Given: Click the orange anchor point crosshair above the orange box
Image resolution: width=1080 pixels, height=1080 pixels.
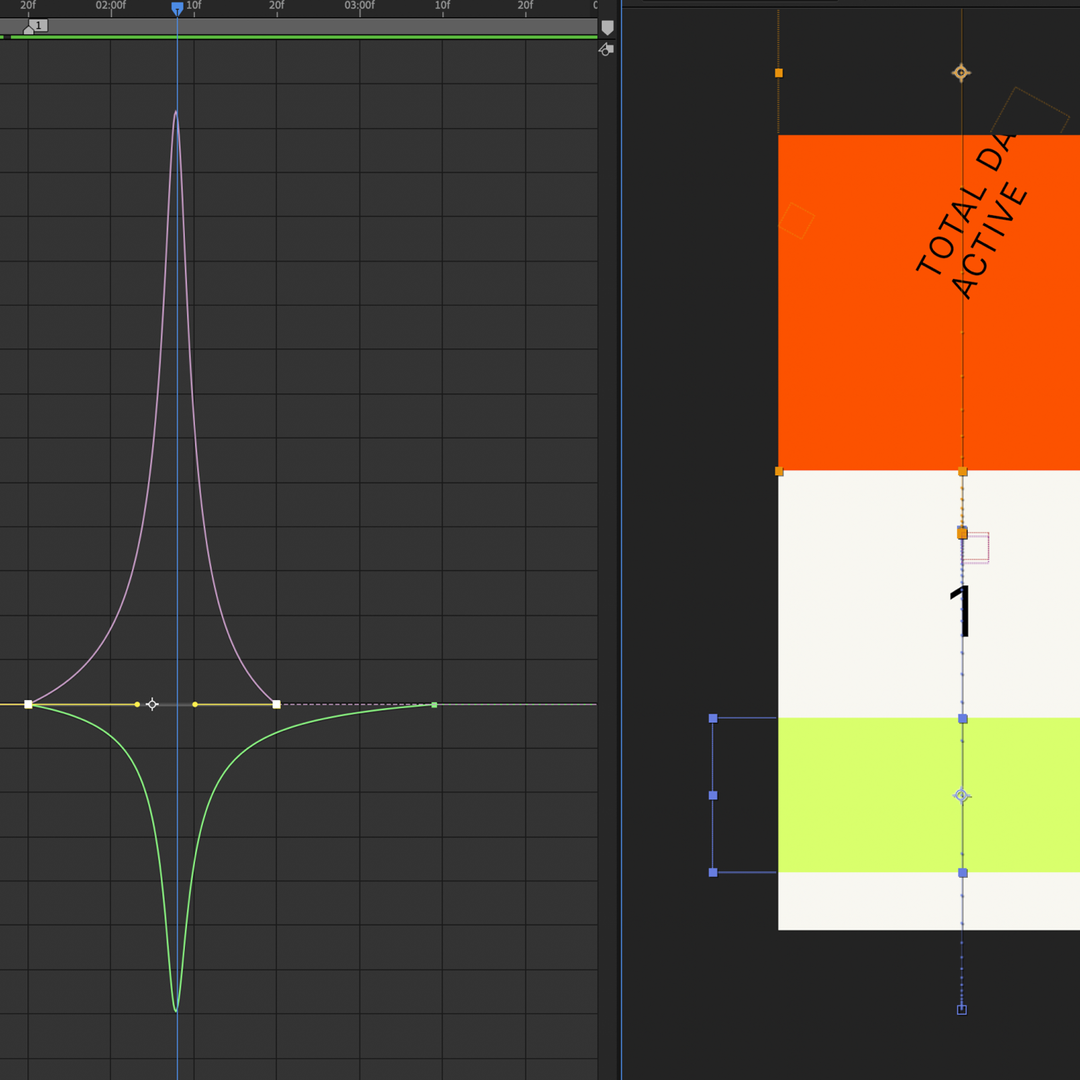Looking at the screenshot, I should tap(962, 72).
